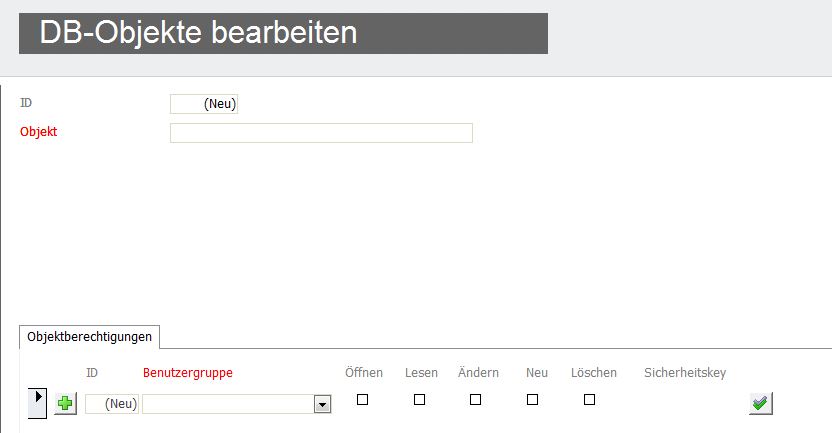This screenshot has height=433, width=832.
Task: Click the red Objekt field label
Action: pos(38,132)
